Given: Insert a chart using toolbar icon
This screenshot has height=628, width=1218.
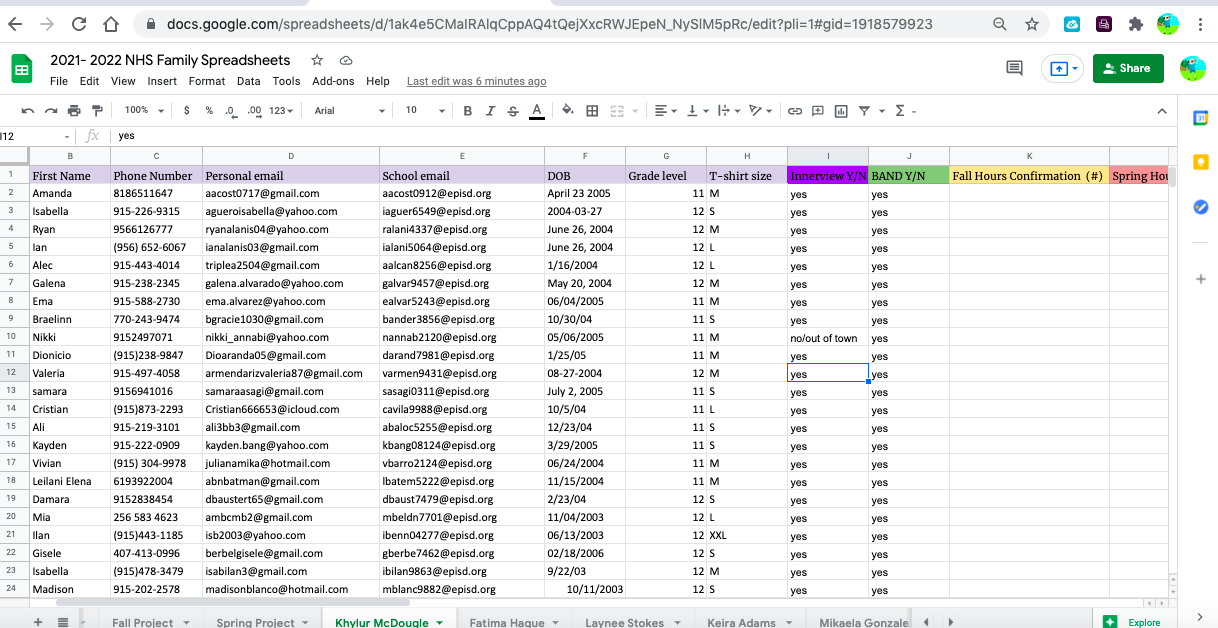Looking at the screenshot, I should click(x=841, y=111).
